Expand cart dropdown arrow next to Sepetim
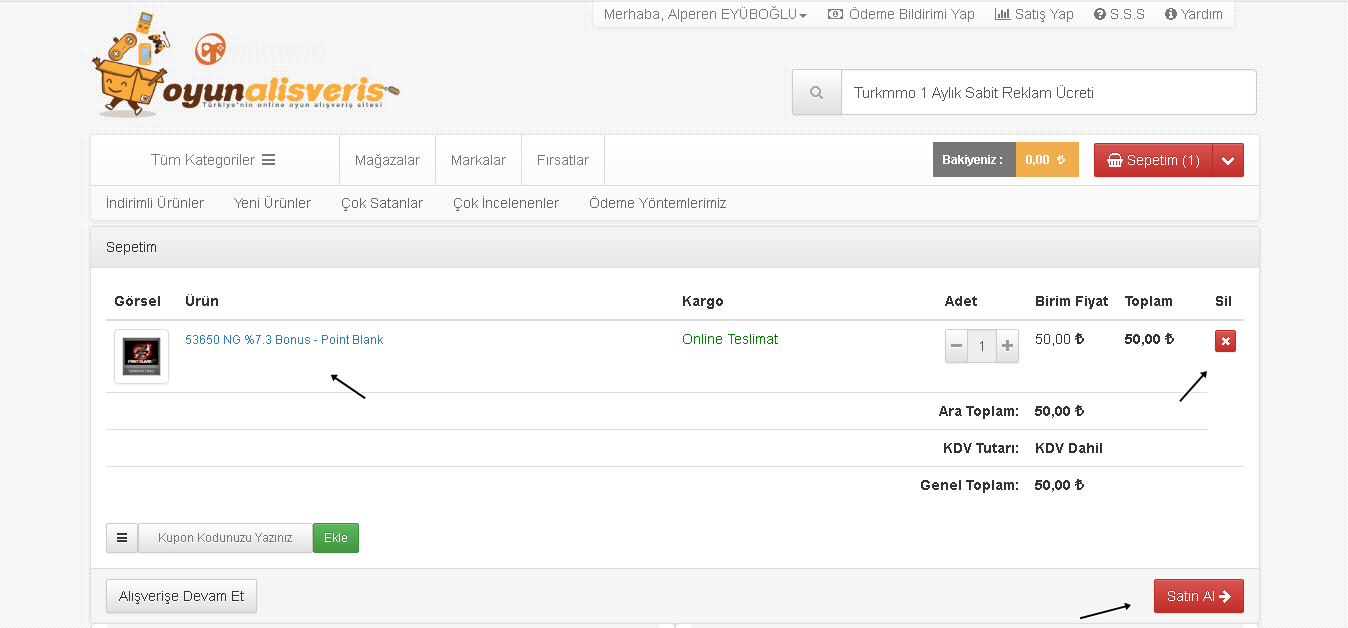This screenshot has height=628, width=1348. (1228, 160)
